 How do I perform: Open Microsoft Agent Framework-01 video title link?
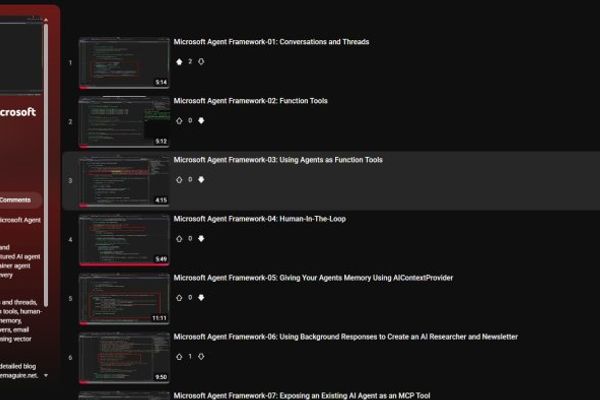[271, 42]
